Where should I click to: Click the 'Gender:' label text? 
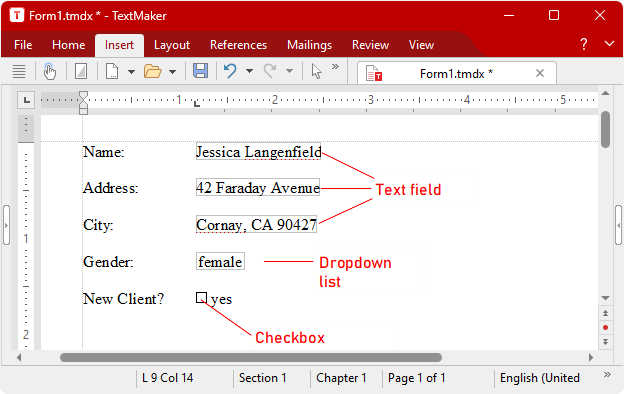(108, 261)
